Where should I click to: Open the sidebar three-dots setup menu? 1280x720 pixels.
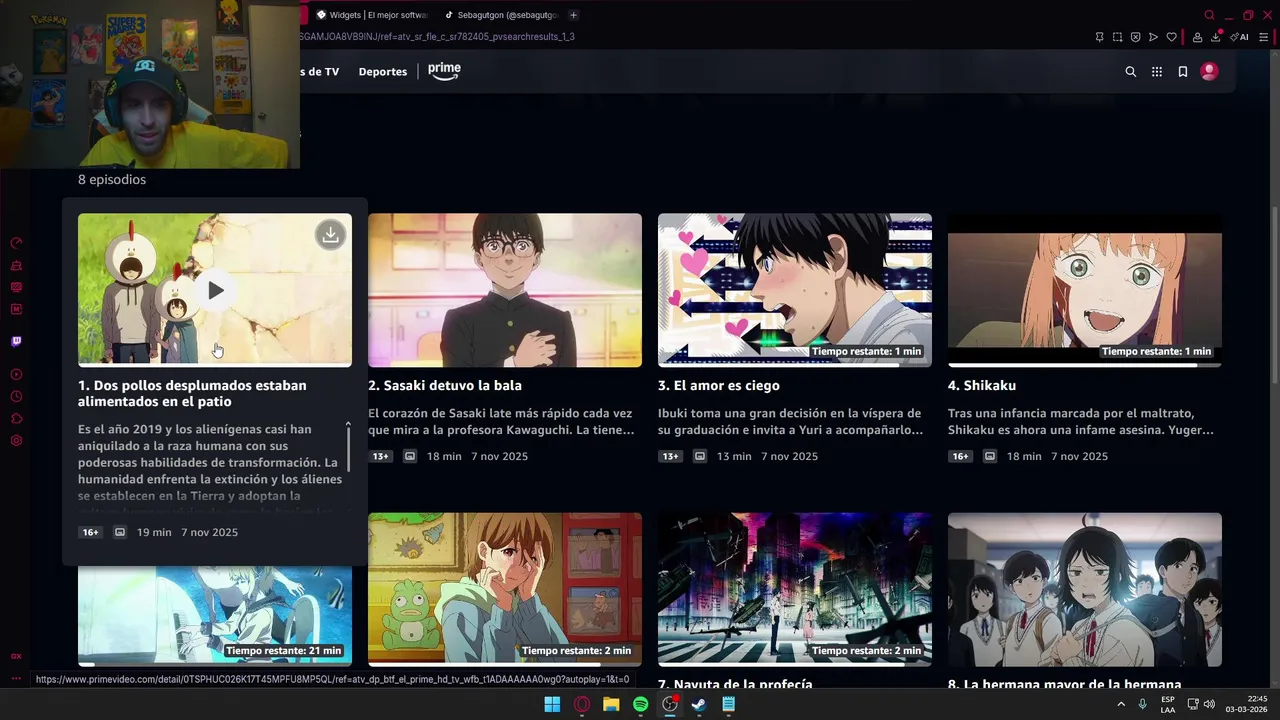tap(16, 678)
